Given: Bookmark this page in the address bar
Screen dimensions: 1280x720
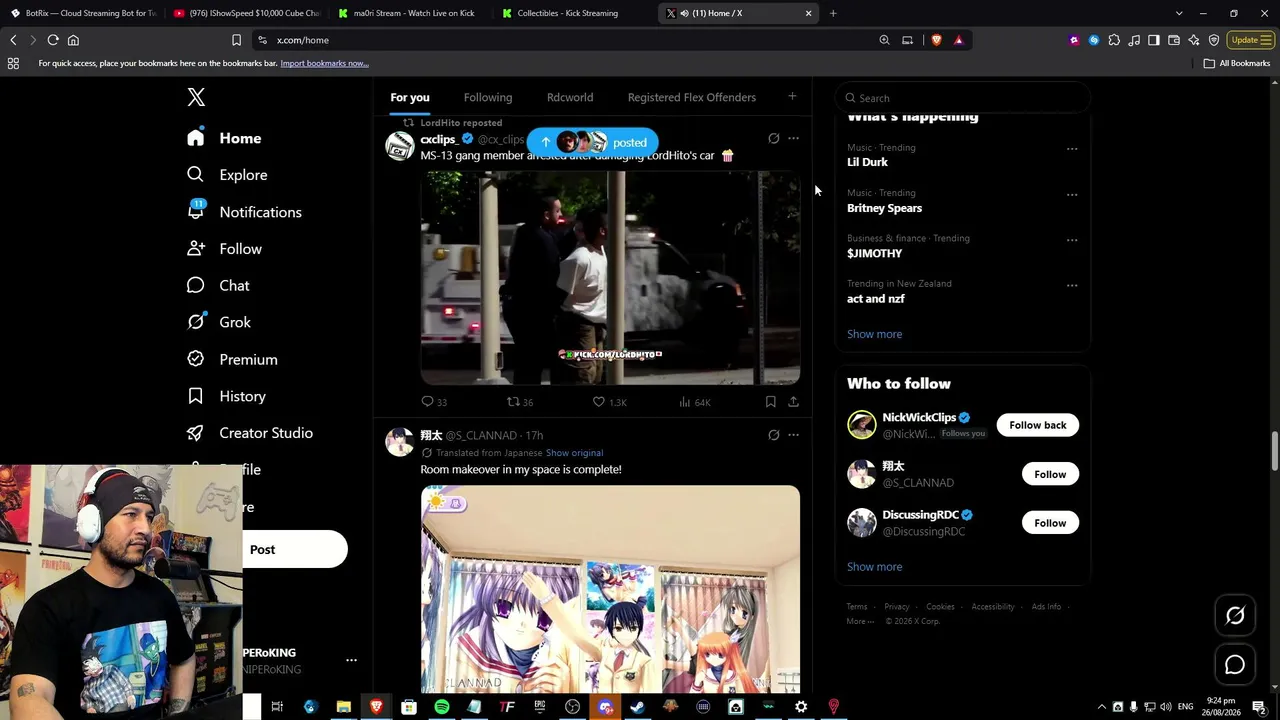Looking at the screenshot, I should click(x=236, y=40).
